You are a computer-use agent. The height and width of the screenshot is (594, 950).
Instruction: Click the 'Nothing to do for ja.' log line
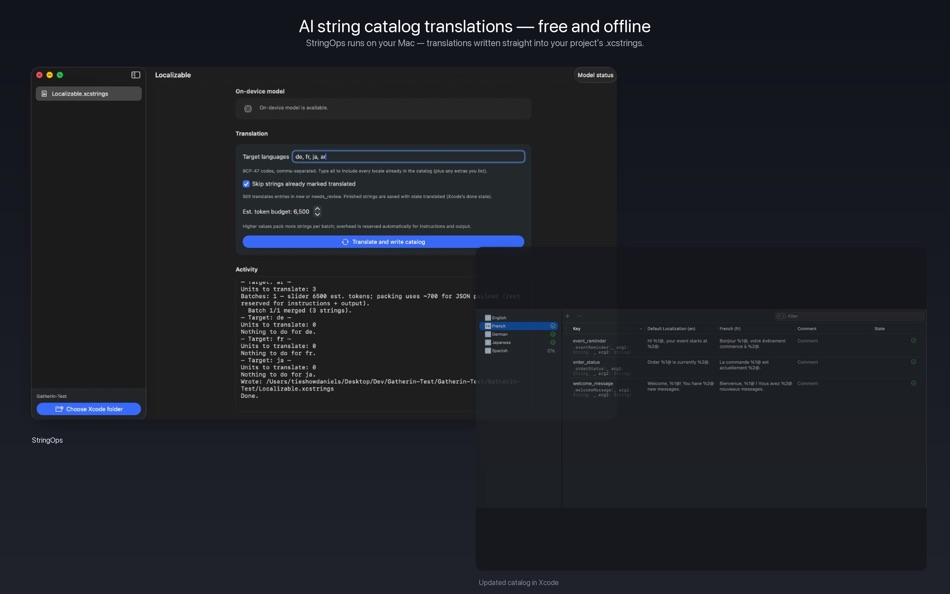pyautogui.click(x=277, y=375)
